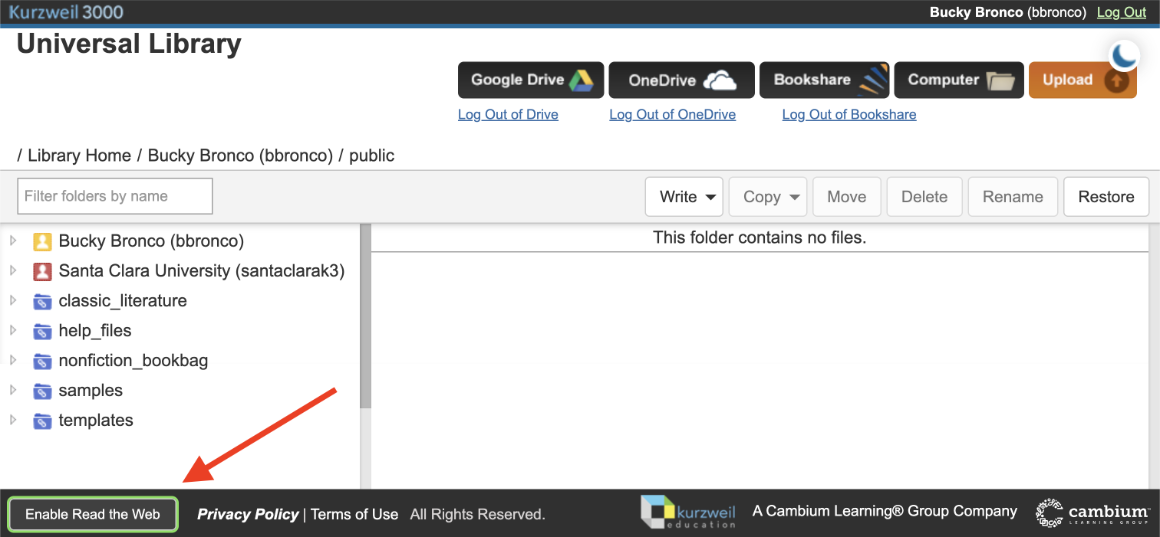Image resolution: width=1160 pixels, height=537 pixels.
Task: Click the Delete button
Action: (x=925, y=197)
